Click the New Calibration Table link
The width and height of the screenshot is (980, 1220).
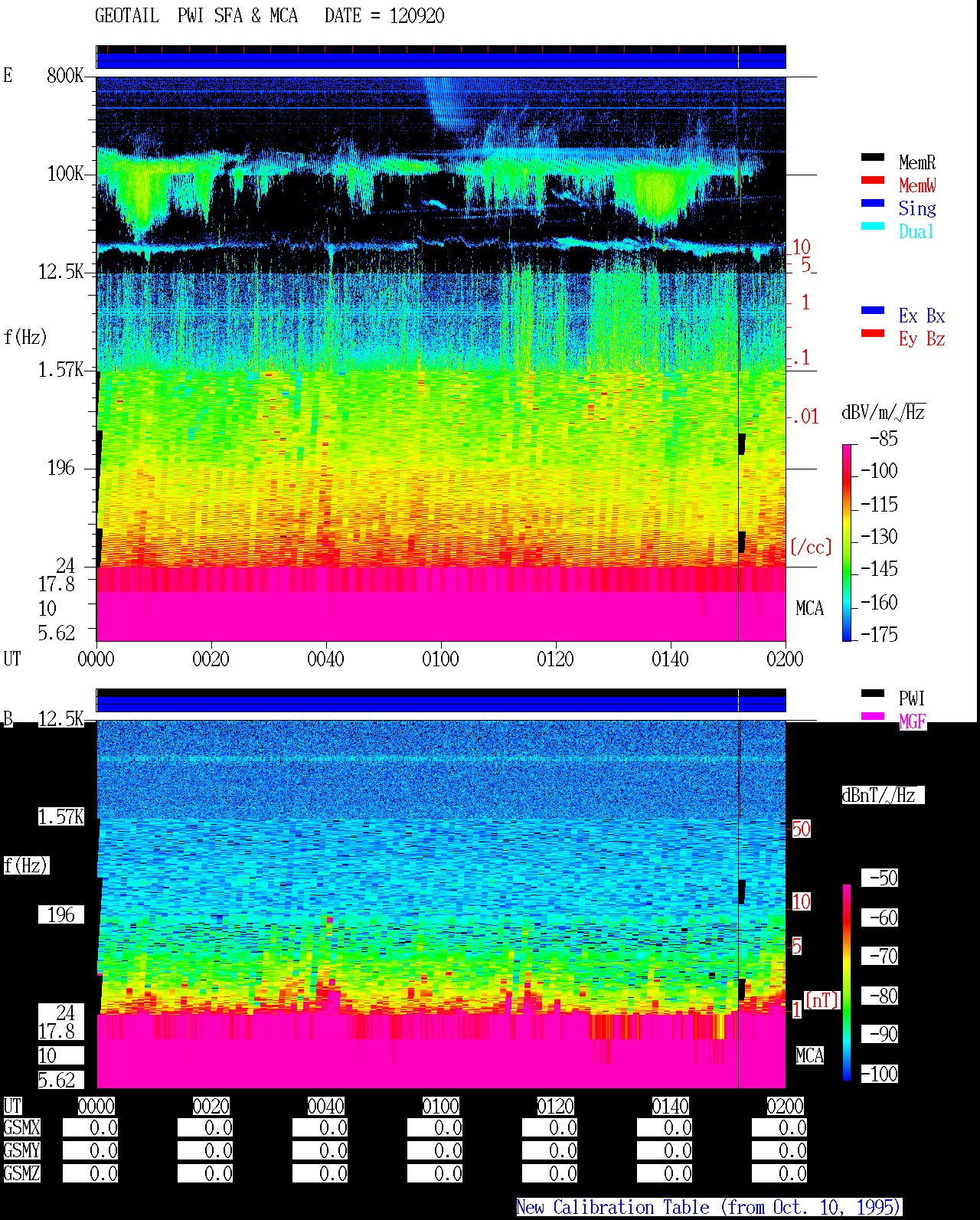(709, 1208)
